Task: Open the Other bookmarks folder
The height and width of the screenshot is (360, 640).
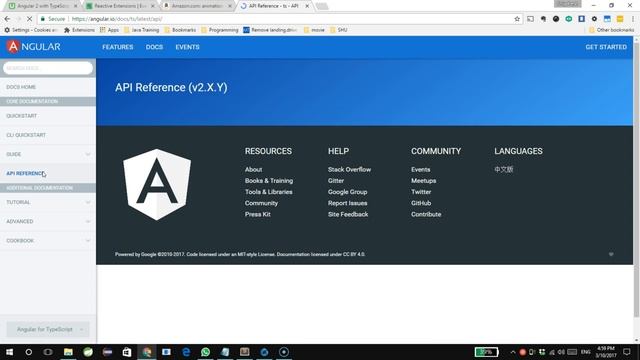Action: tap(611, 30)
